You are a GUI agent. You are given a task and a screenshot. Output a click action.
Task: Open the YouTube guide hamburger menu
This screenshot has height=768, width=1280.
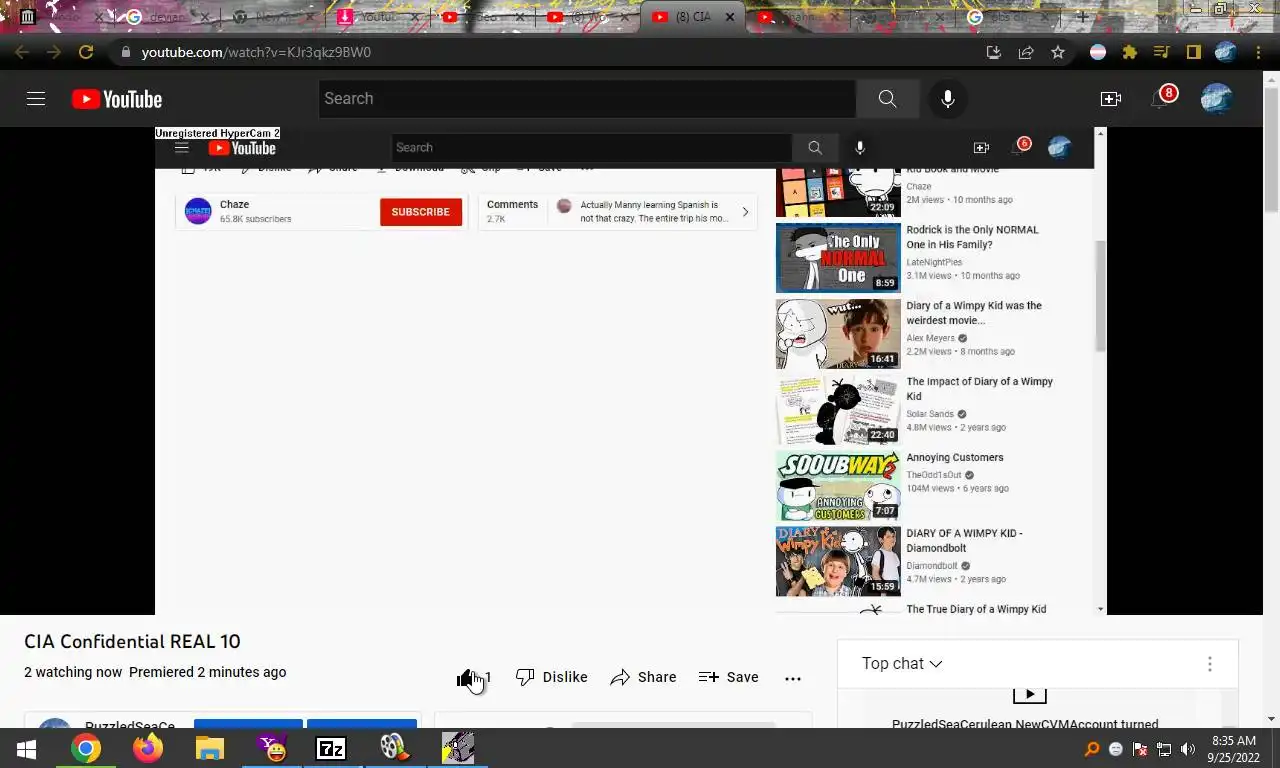[x=36, y=98]
